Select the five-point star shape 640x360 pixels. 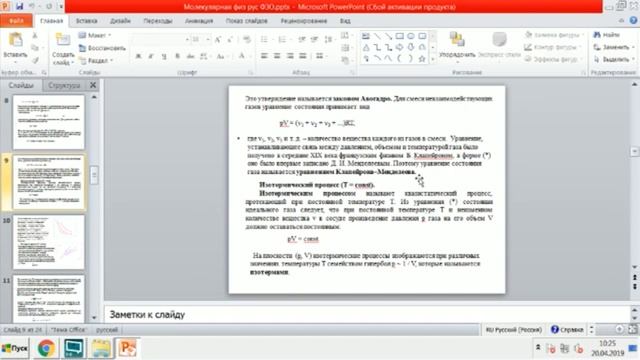tap(422, 59)
